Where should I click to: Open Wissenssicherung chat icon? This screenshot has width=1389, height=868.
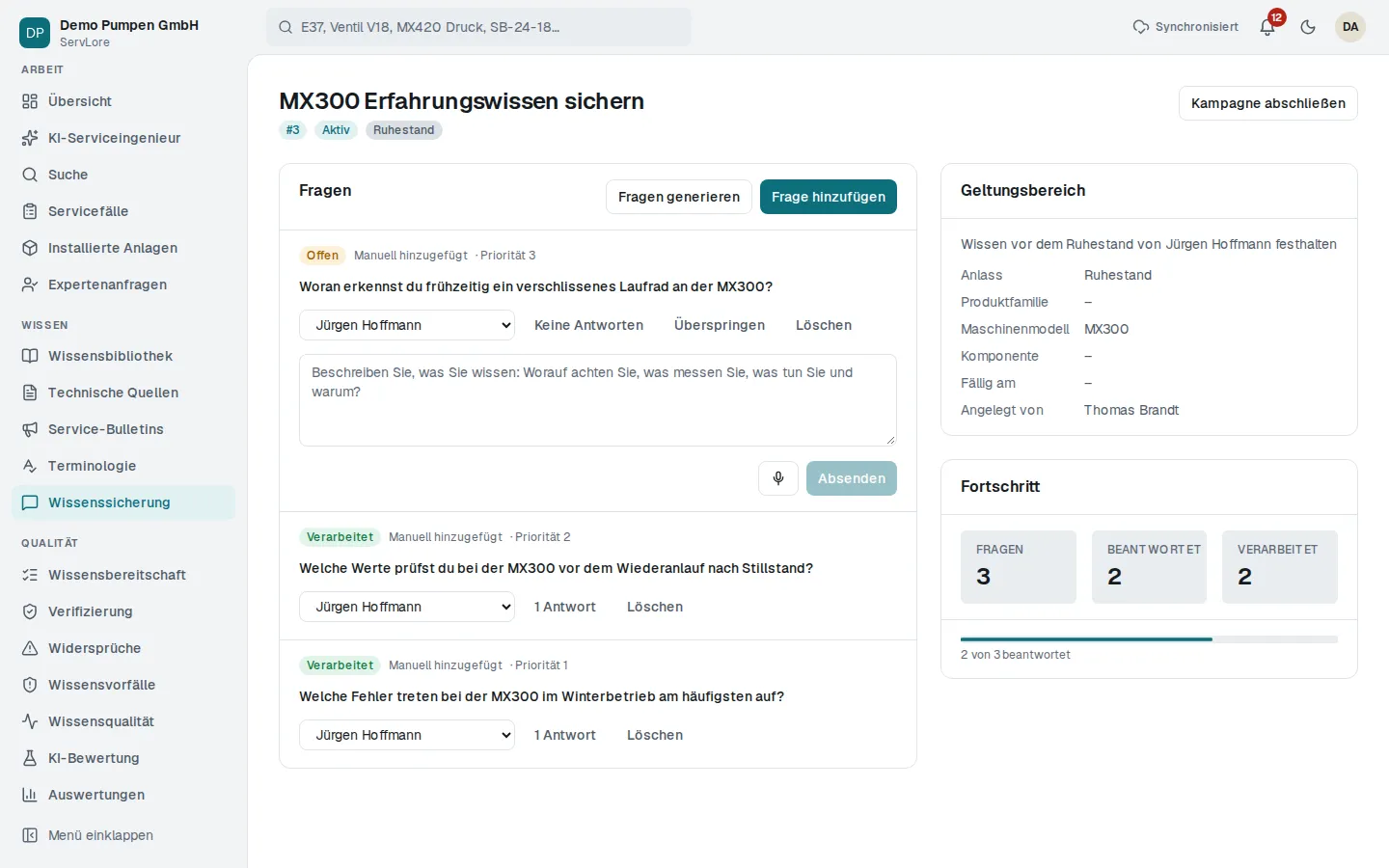(x=30, y=502)
